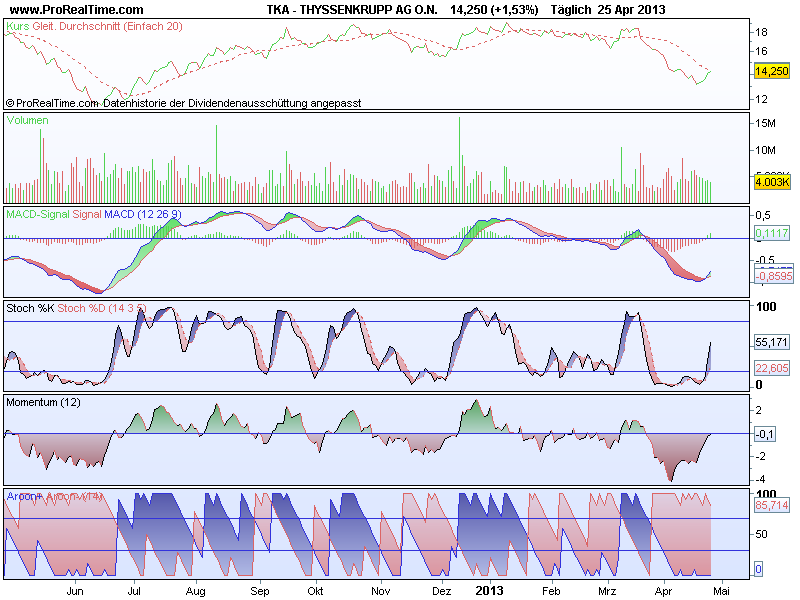Click the 22,605 stochastic %D value tag
800x600 pixels.
coord(771,368)
